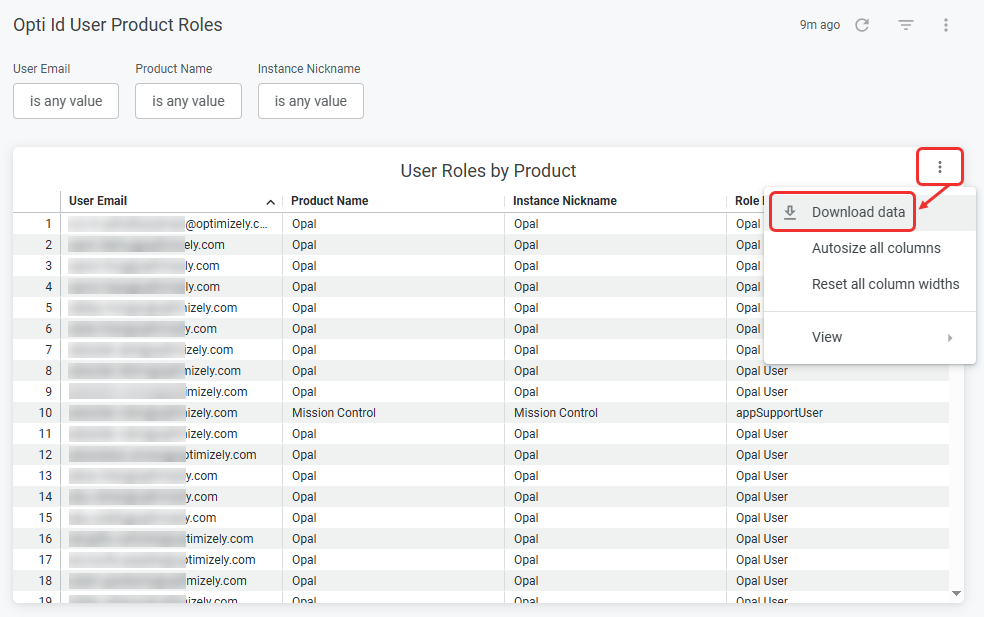Click scroll-down arrow of table scrollbar
Image resolution: width=985 pixels, height=617 pixels.
coord(956,593)
